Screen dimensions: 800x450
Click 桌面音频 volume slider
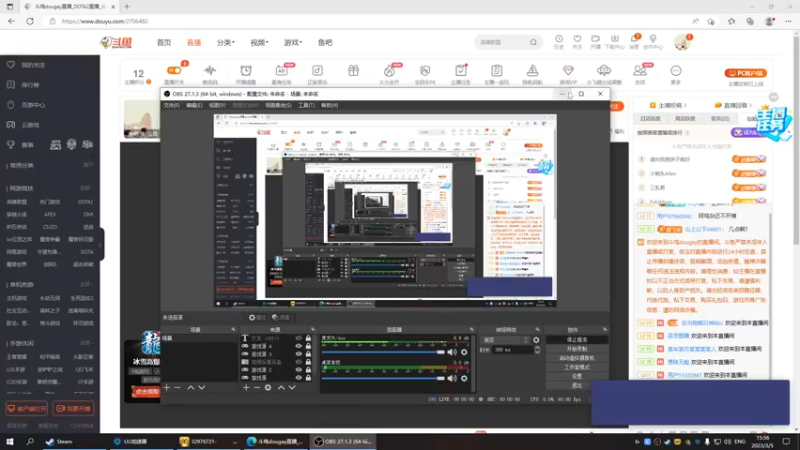point(383,378)
